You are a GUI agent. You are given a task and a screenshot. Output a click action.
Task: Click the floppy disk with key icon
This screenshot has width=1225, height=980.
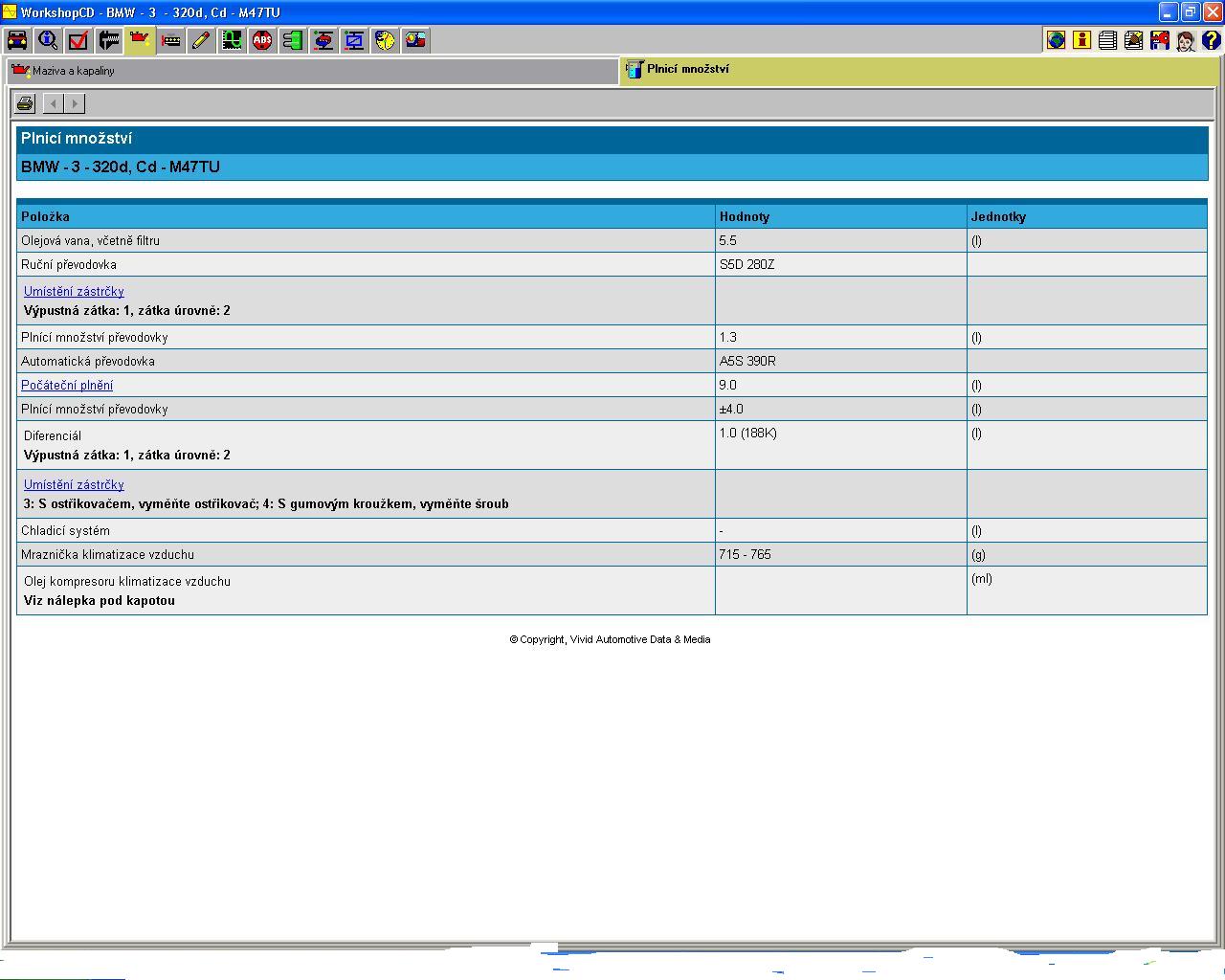[x=1159, y=40]
